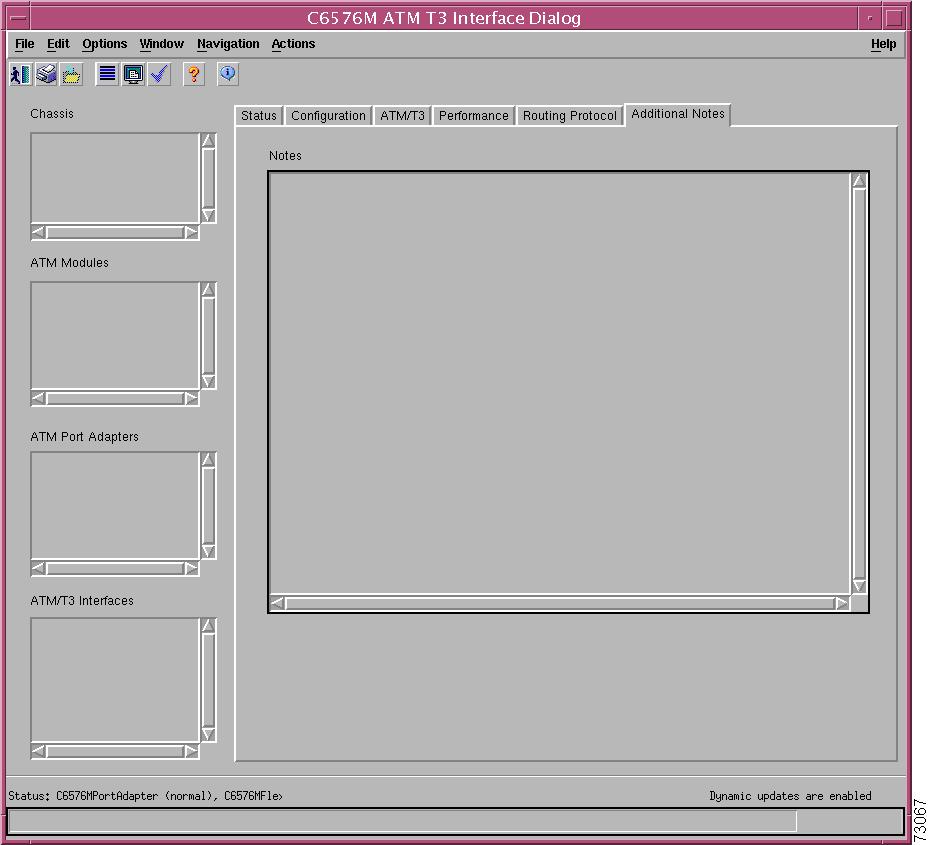Click inside the ATM Modules list box
Viewport: 932px width, 845px height.
[115, 336]
